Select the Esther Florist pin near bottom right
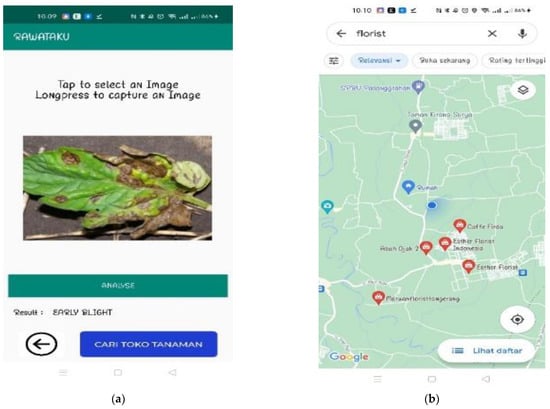Viewport: 550px width, 409px height. [x=468, y=266]
